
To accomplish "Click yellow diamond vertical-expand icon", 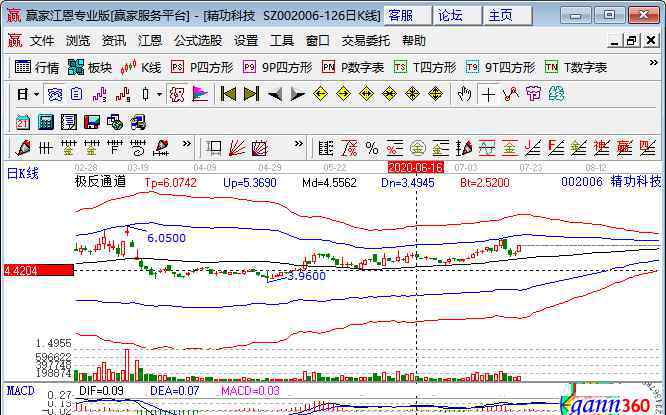I will (x=435, y=94).
